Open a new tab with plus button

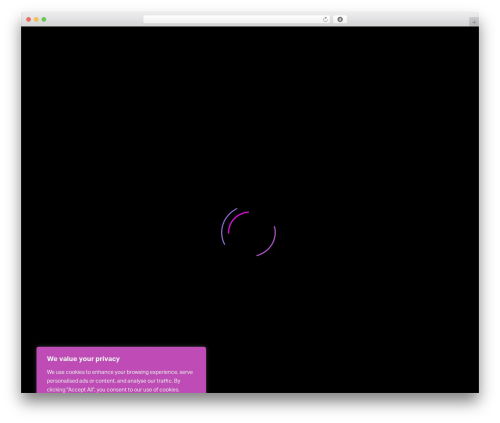pyautogui.click(x=474, y=22)
